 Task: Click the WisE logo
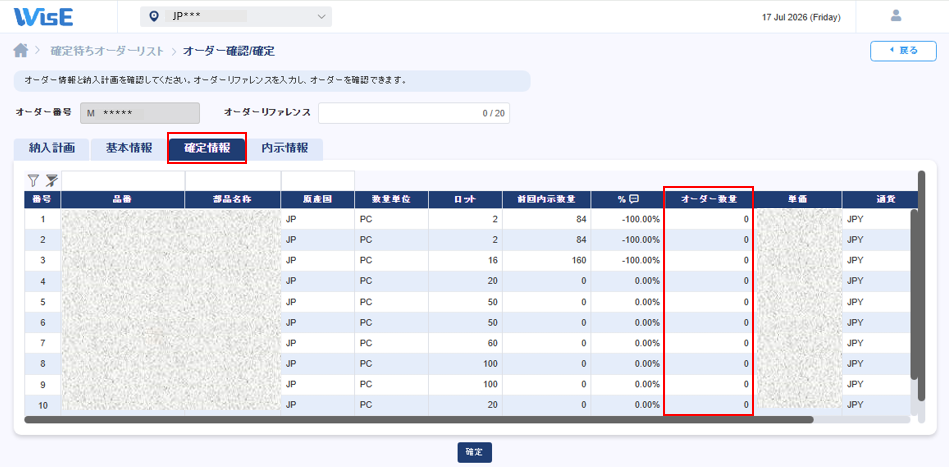(44, 17)
